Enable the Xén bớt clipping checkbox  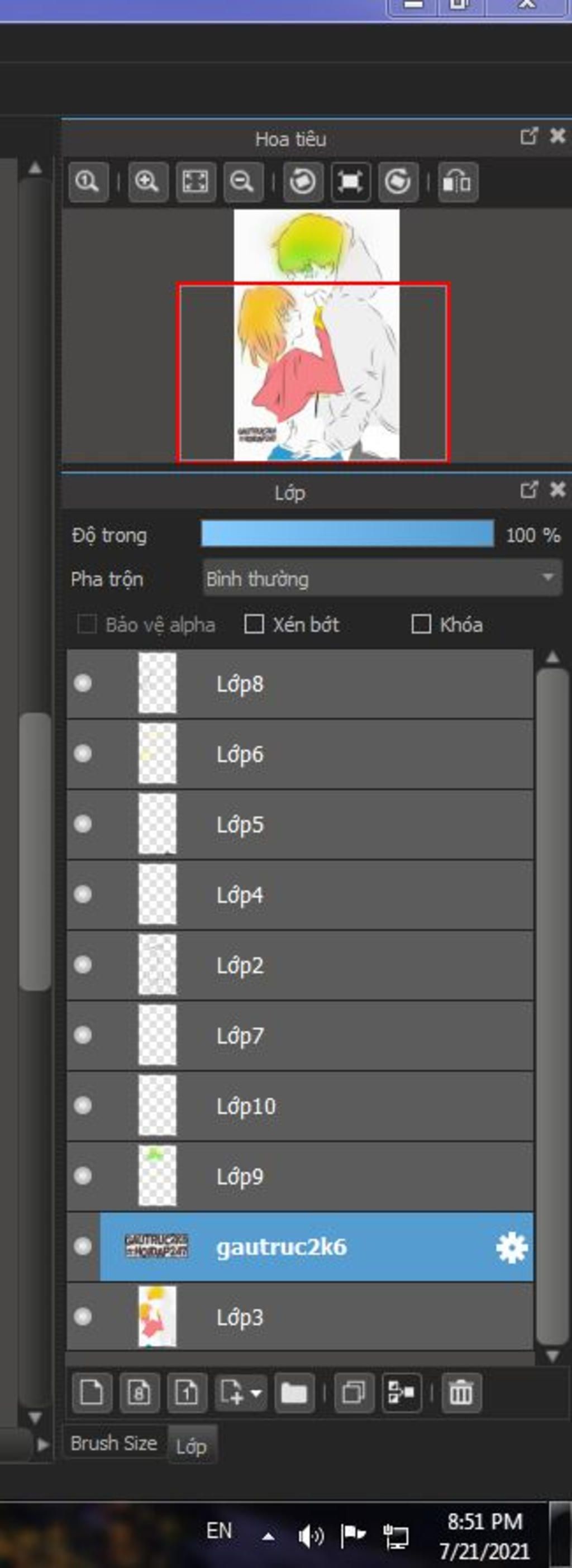point(254,624)
